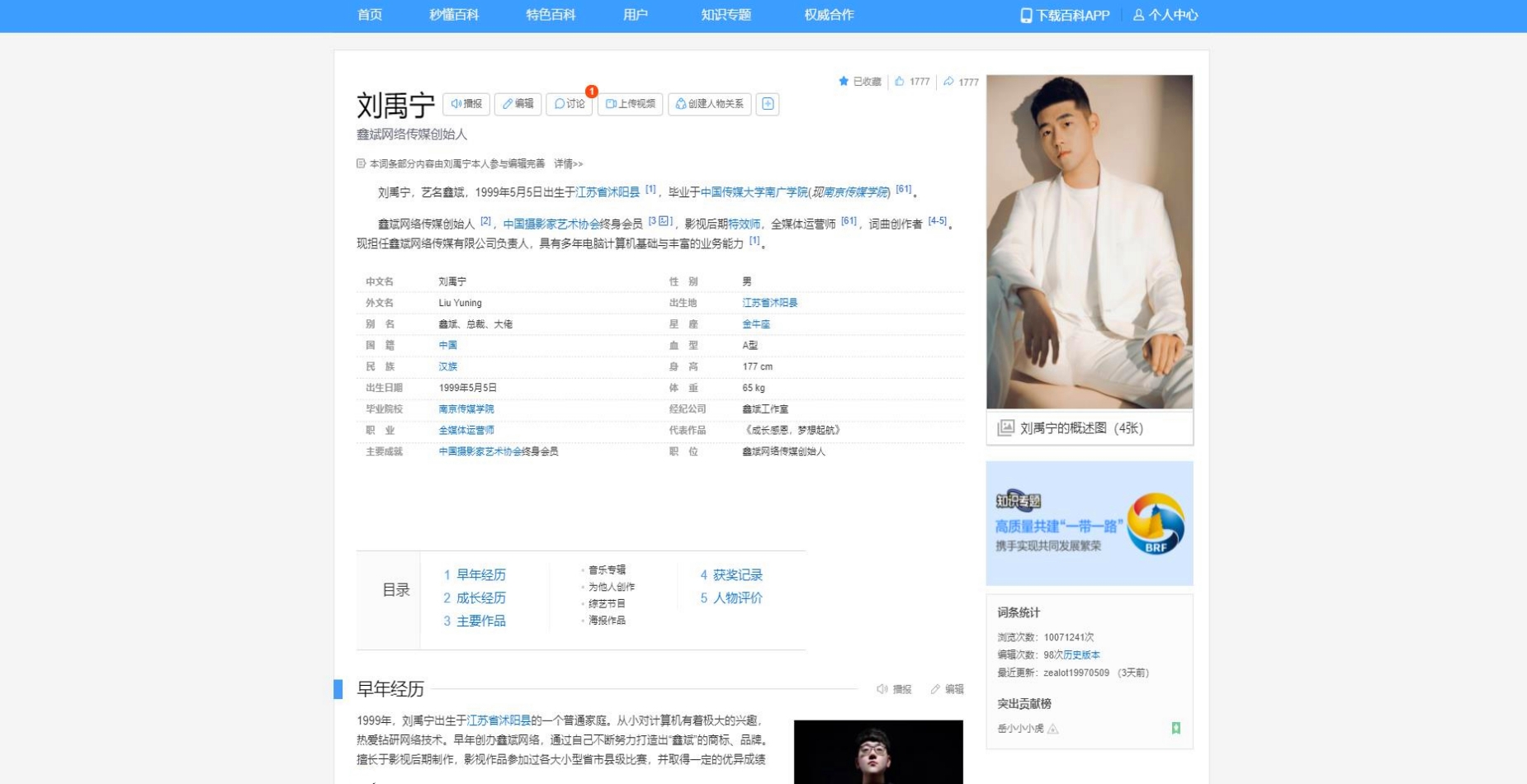The width and height of the screenshot is (1527, 784).
Task: Go to 首页 in the top navigation
Action: 370,15
